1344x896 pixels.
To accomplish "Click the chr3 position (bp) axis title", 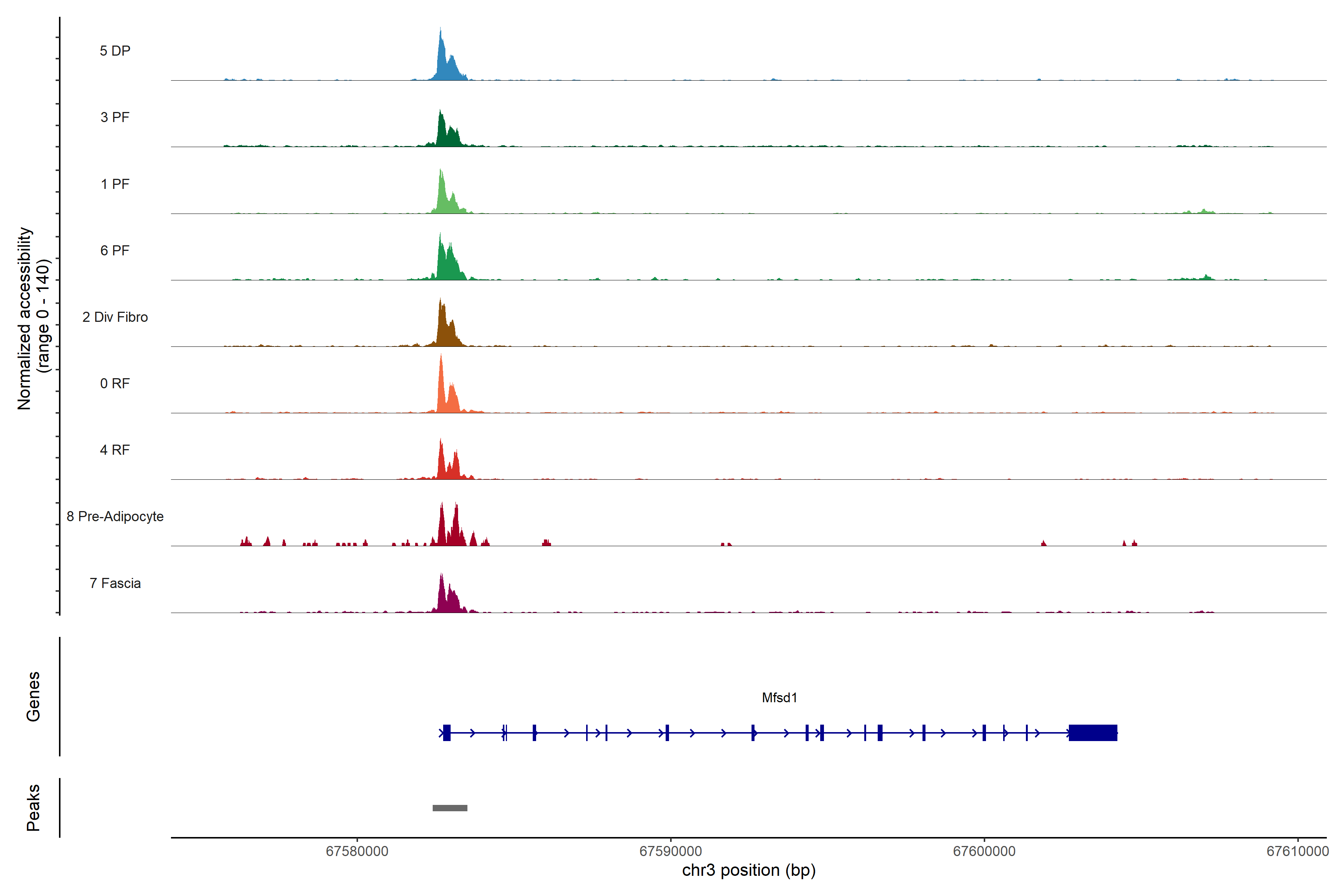I will [749, 870].
